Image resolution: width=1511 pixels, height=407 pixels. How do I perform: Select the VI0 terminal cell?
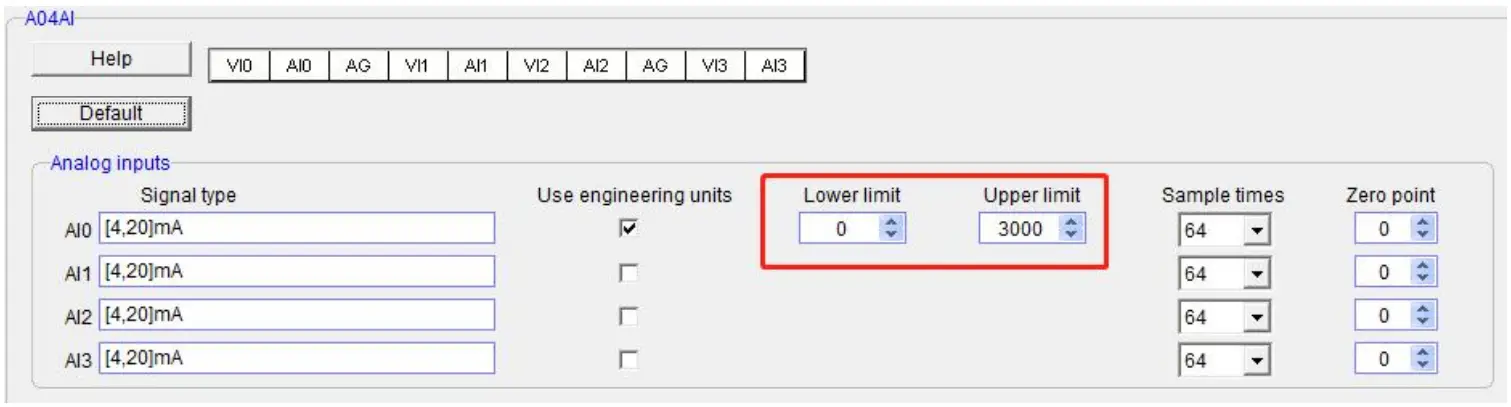[239, 66]
